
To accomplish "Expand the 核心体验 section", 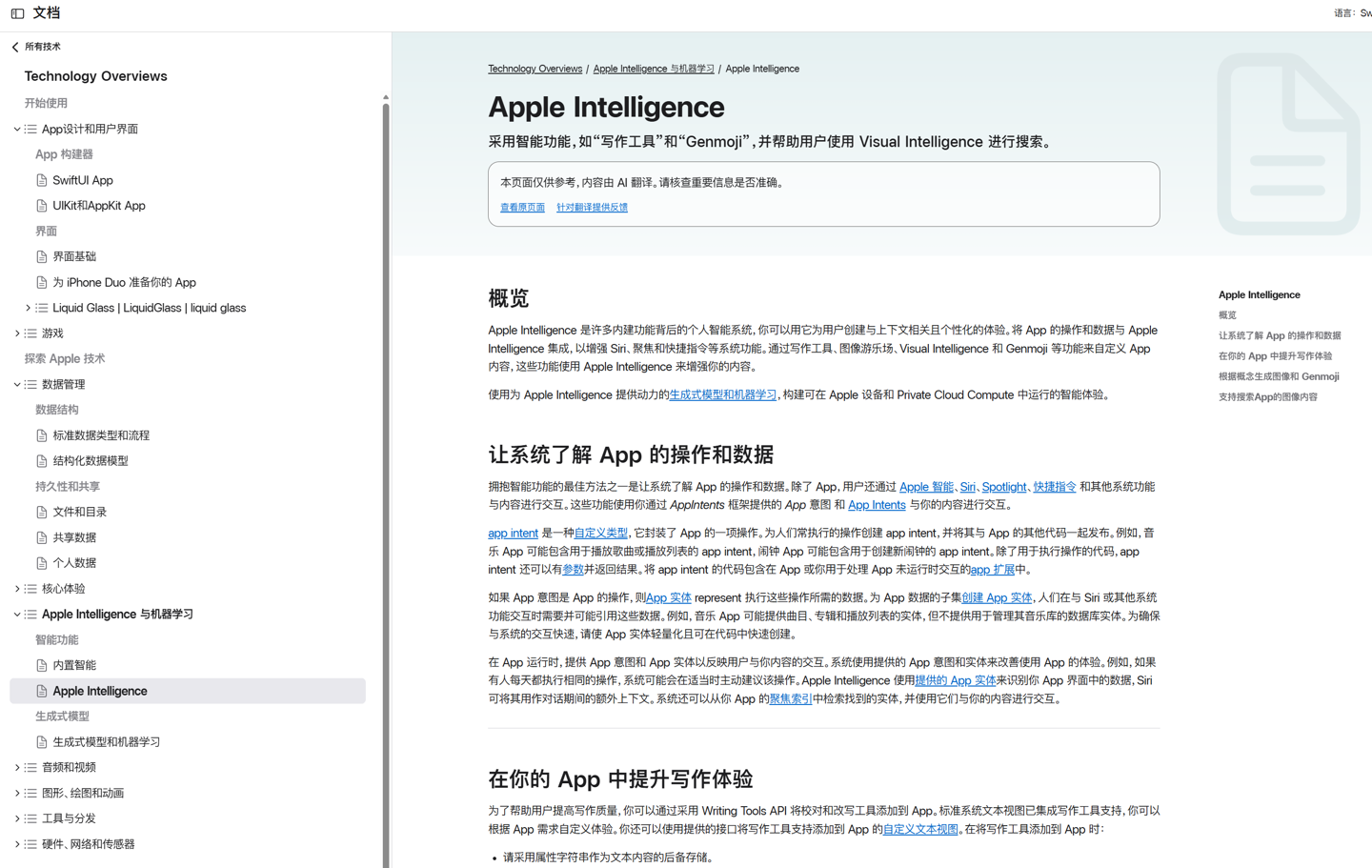I will (x=16, y=589).
